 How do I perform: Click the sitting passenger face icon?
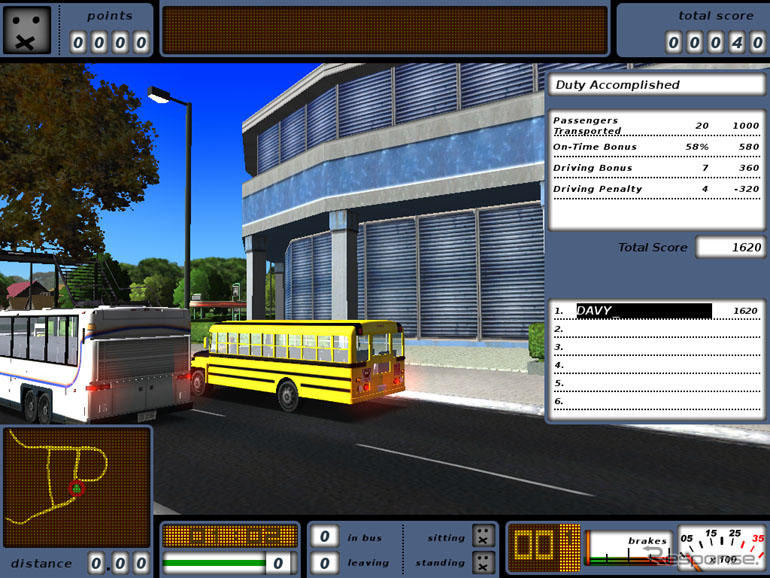tap(483, 536)
